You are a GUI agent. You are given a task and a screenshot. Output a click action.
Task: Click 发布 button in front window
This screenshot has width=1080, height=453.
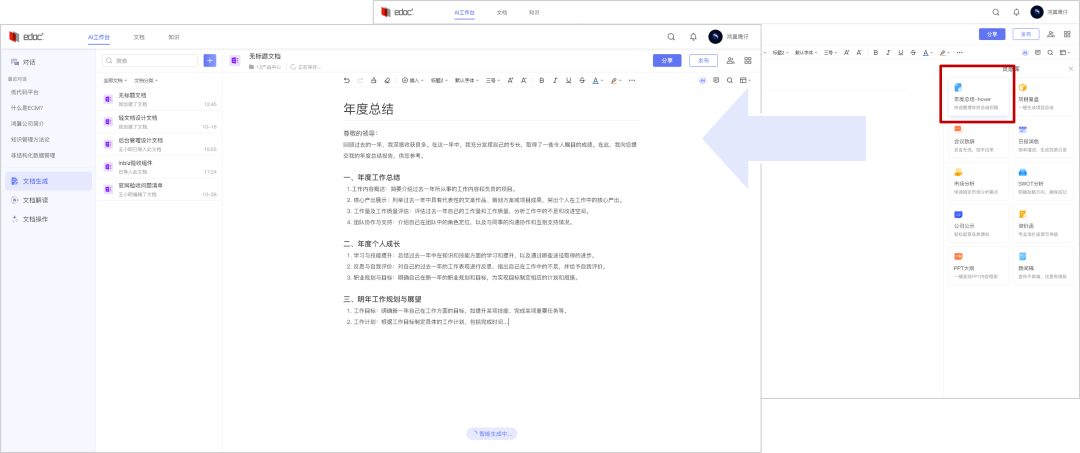[x=703, y=61]
